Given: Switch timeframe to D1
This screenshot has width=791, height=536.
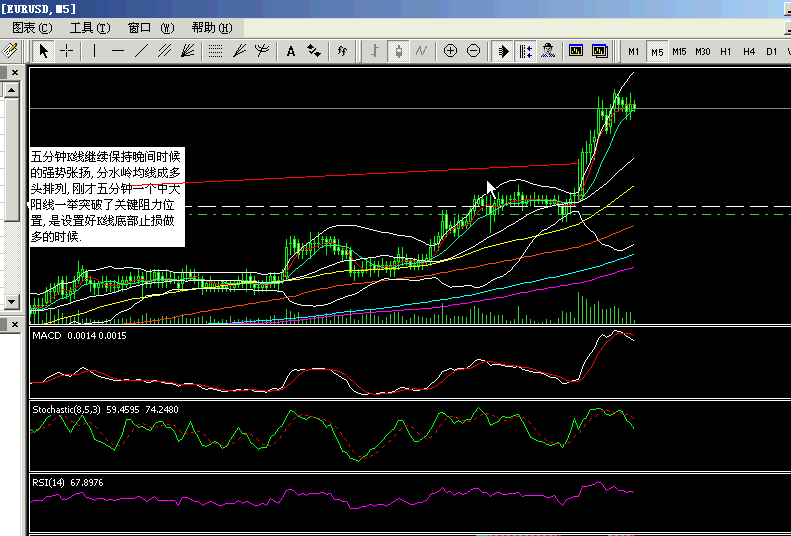Looking at the screenshot, I should pos(771,51).
